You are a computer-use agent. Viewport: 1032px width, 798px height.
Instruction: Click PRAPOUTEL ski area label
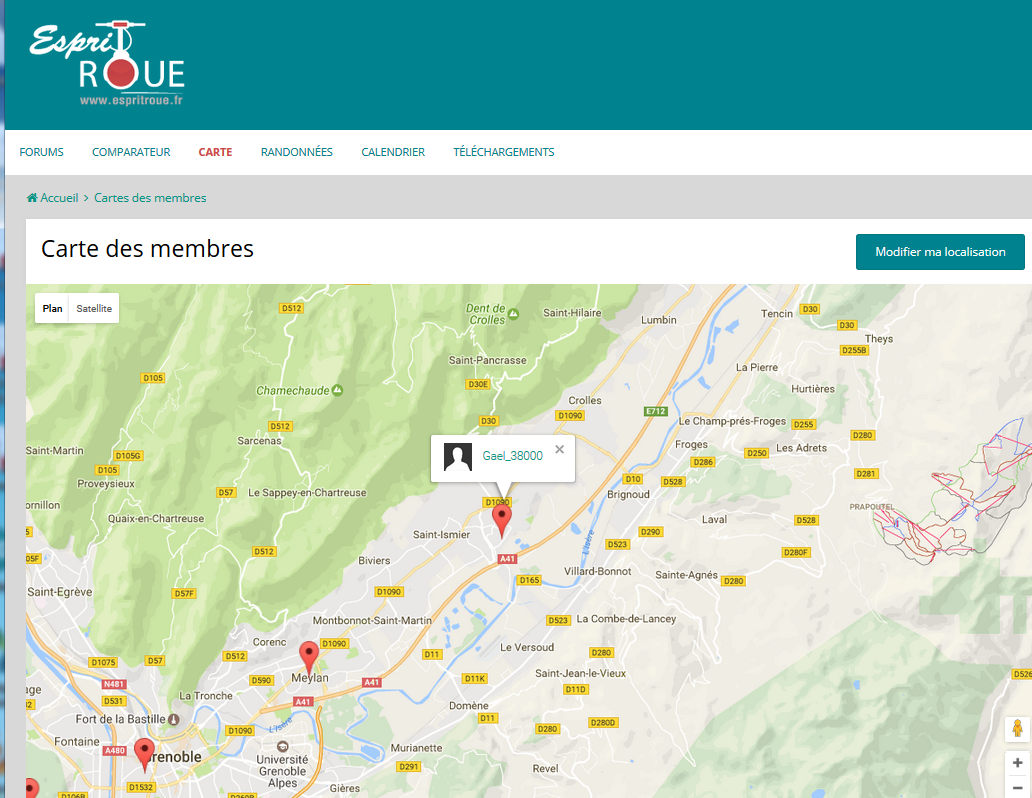[x=871, y=507]
